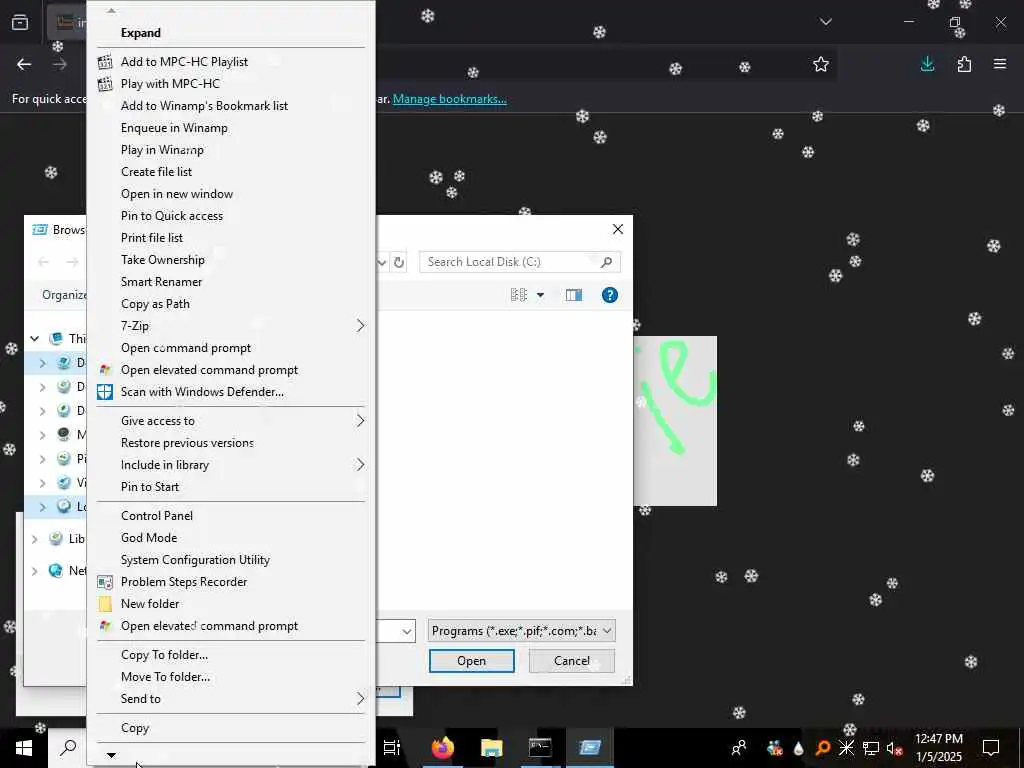
Task: Select Expand in the context menu
Action: point(140,33)
